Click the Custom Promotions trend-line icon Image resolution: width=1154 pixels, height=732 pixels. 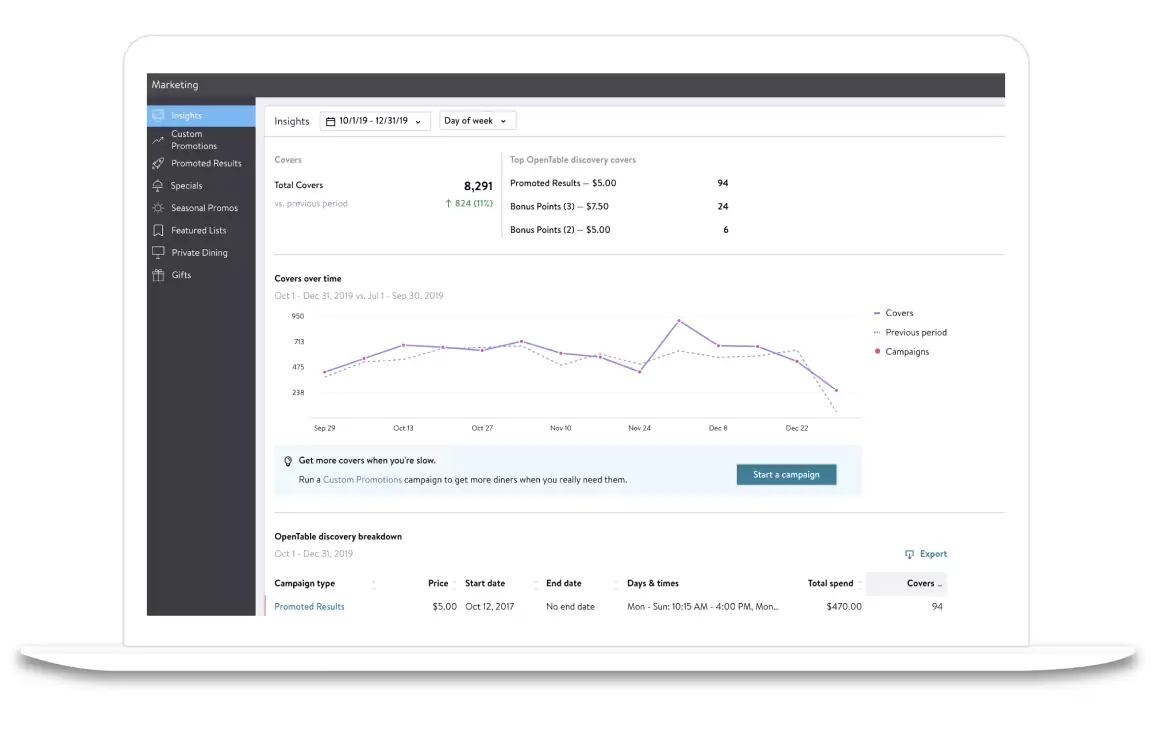click(x=157, y=140)
